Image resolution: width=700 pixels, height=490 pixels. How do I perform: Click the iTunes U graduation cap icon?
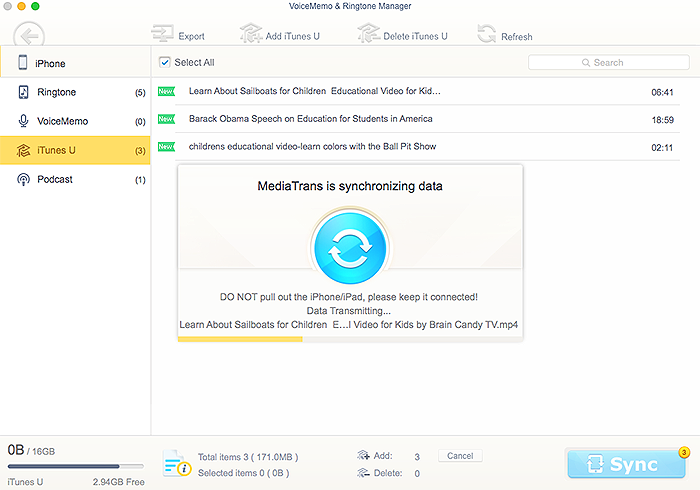pyautogui.click(x=23, y=150)
